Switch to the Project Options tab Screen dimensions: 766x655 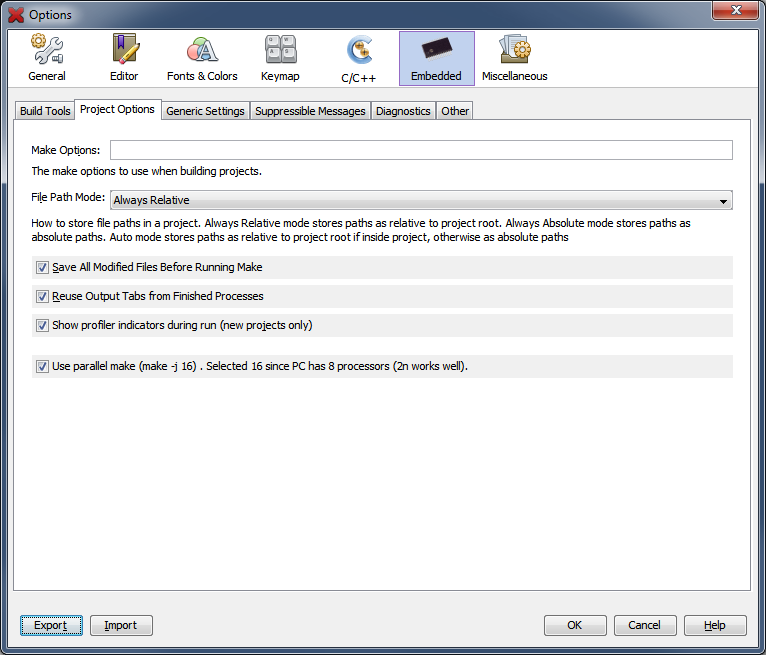point(117,109)
